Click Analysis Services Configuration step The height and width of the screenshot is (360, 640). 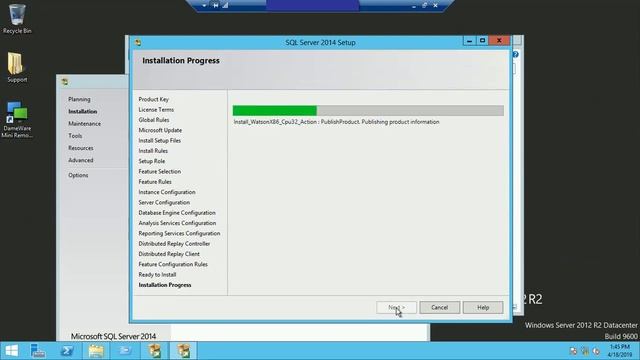(x=177, y=223)
